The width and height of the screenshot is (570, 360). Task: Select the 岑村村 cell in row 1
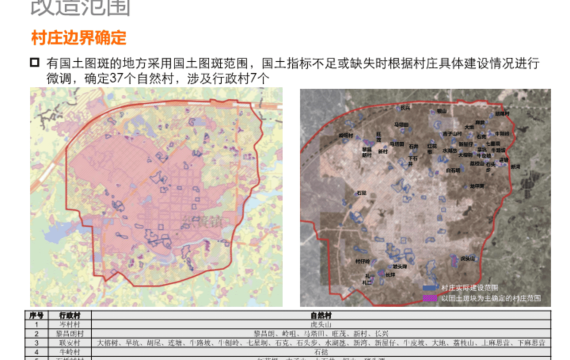(70, 324)
